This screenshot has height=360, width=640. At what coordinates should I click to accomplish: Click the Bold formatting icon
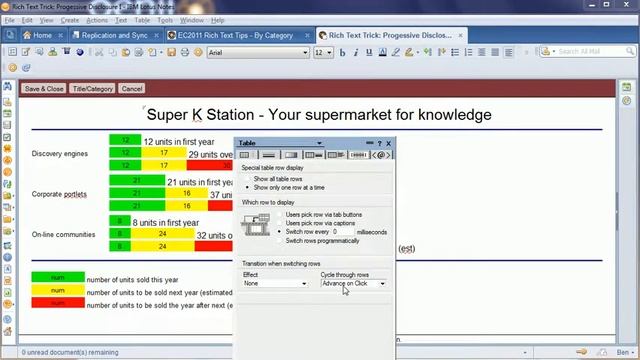(342, 53)
